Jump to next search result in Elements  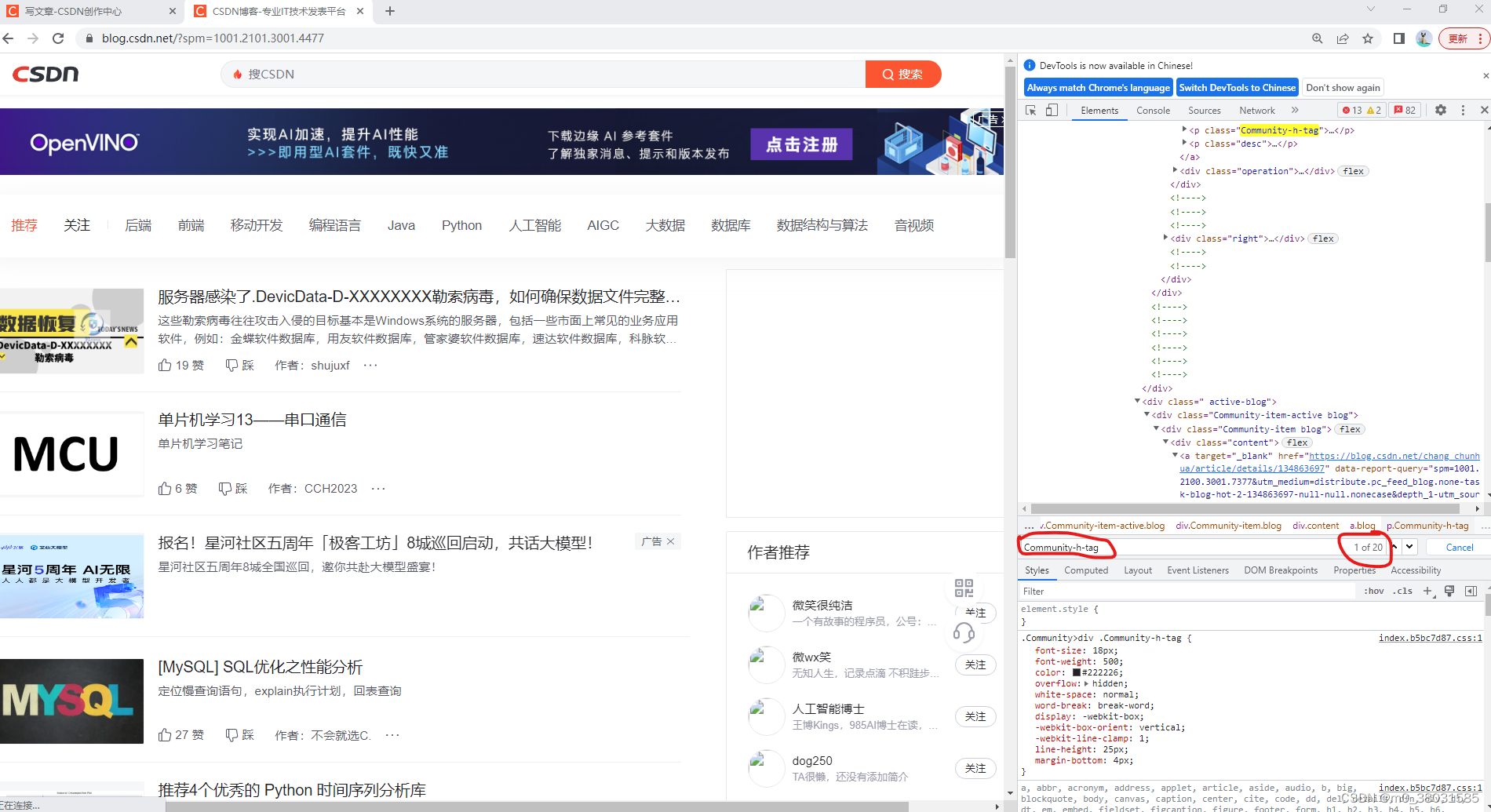1409,547
